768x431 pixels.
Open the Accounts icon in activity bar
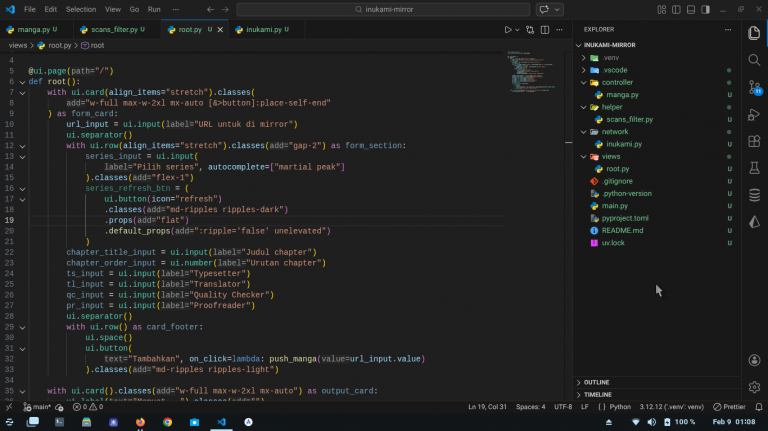pyautogui.click(x=754, y=360)
